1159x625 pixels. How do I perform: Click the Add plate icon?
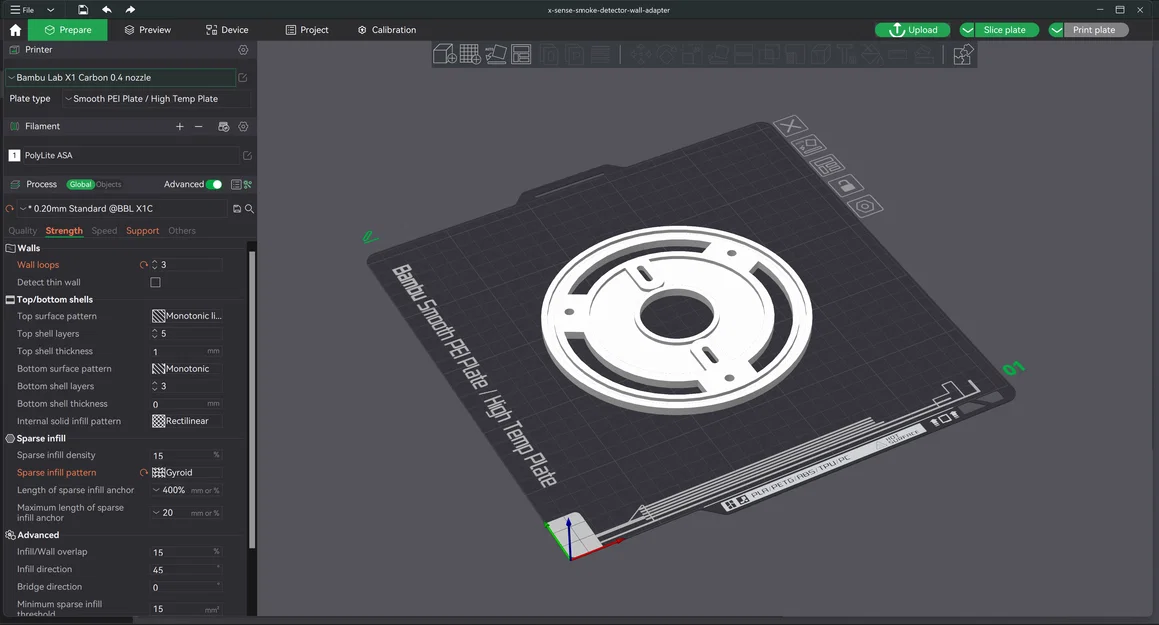[x=470, y=54]
